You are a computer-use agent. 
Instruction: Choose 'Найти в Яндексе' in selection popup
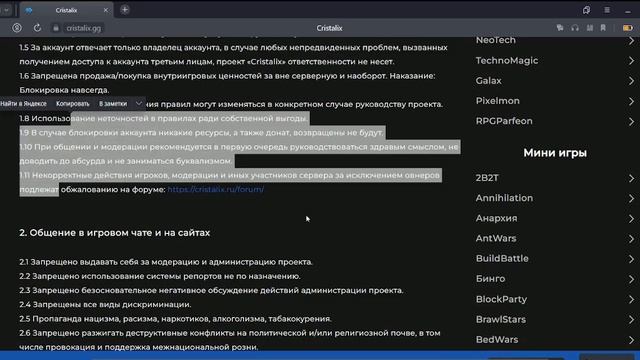24,104
